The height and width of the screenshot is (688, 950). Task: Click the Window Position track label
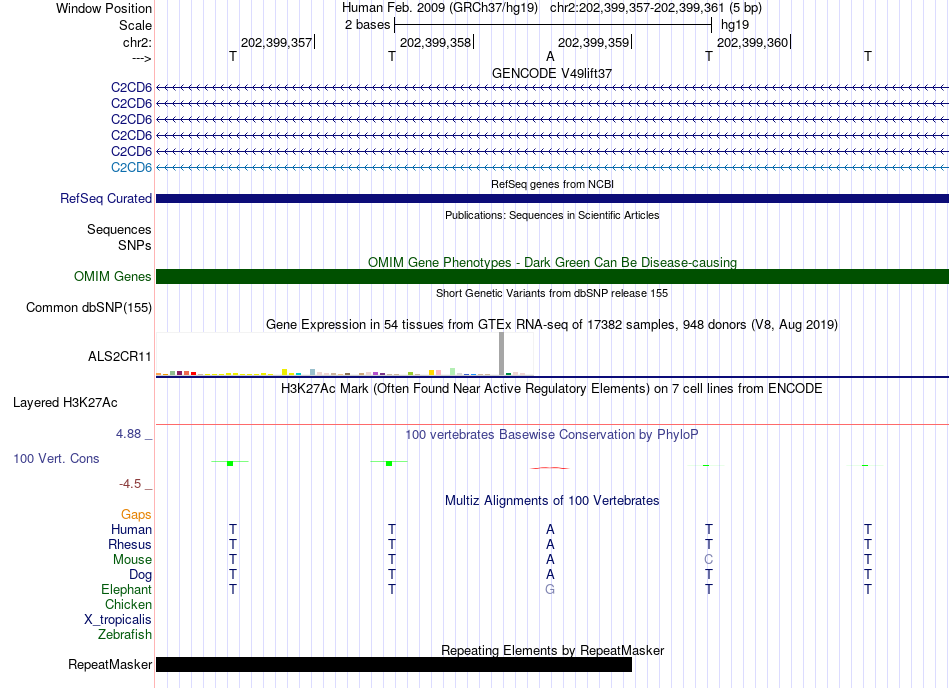[x=104, y=8]
